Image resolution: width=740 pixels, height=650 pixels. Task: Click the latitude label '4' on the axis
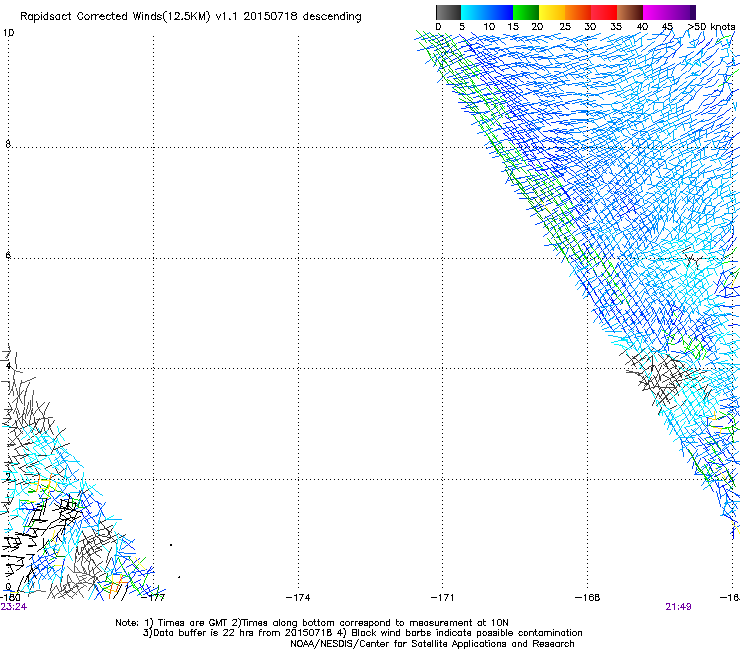click(8, 366)
